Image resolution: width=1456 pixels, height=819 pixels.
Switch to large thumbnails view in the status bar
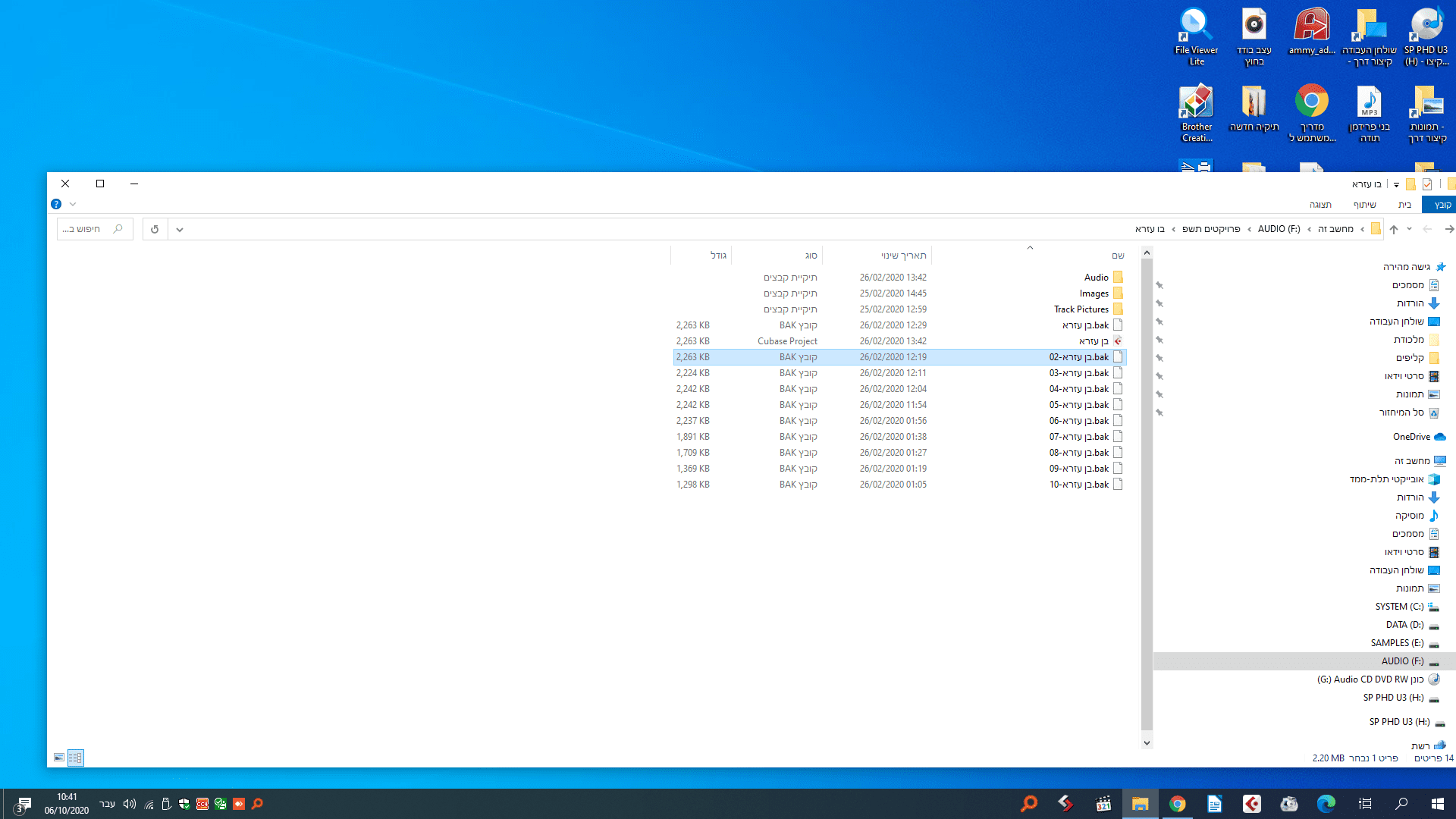[x=59, y=758]
